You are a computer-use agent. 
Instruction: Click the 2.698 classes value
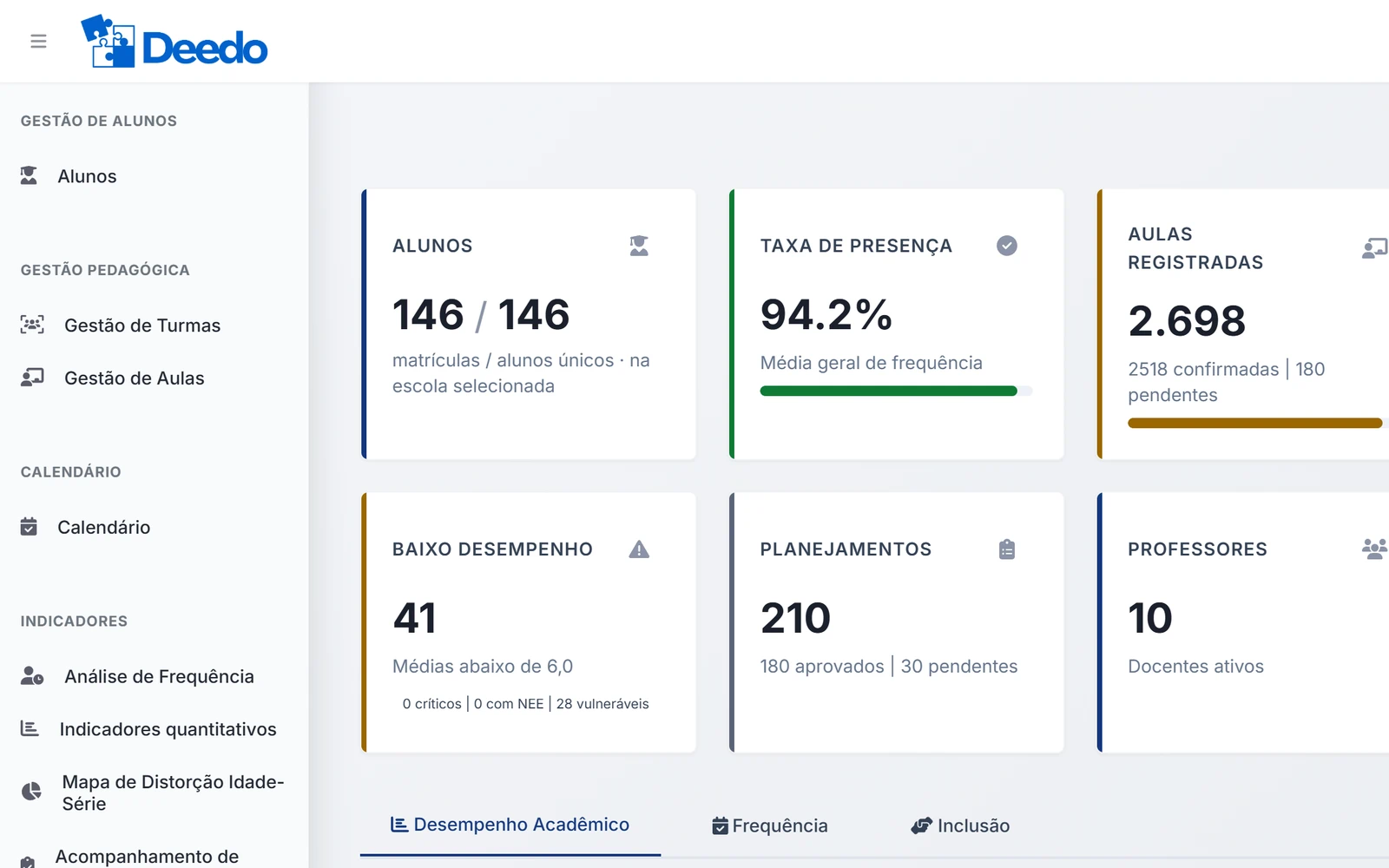1187,321
